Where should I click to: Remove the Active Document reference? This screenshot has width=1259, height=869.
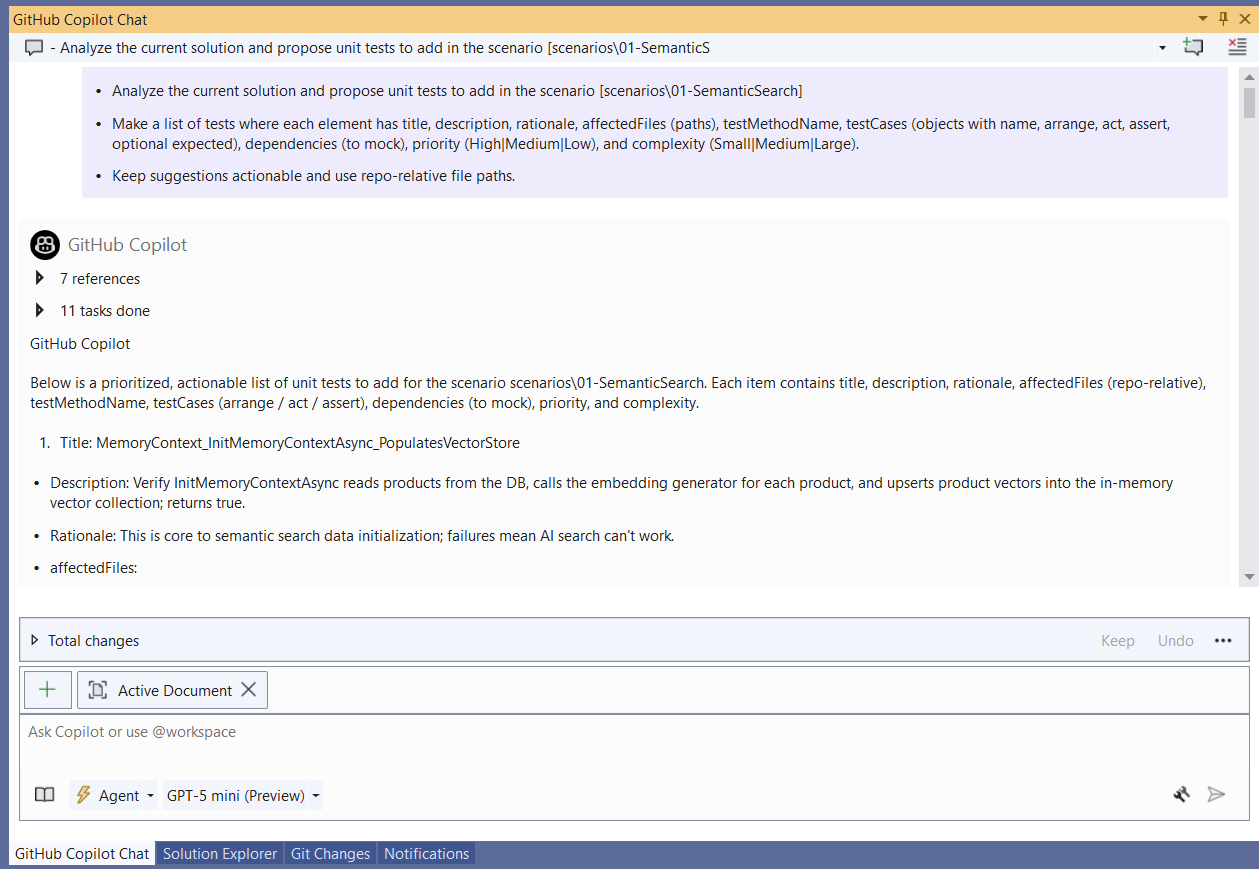(x=249, y=690)
